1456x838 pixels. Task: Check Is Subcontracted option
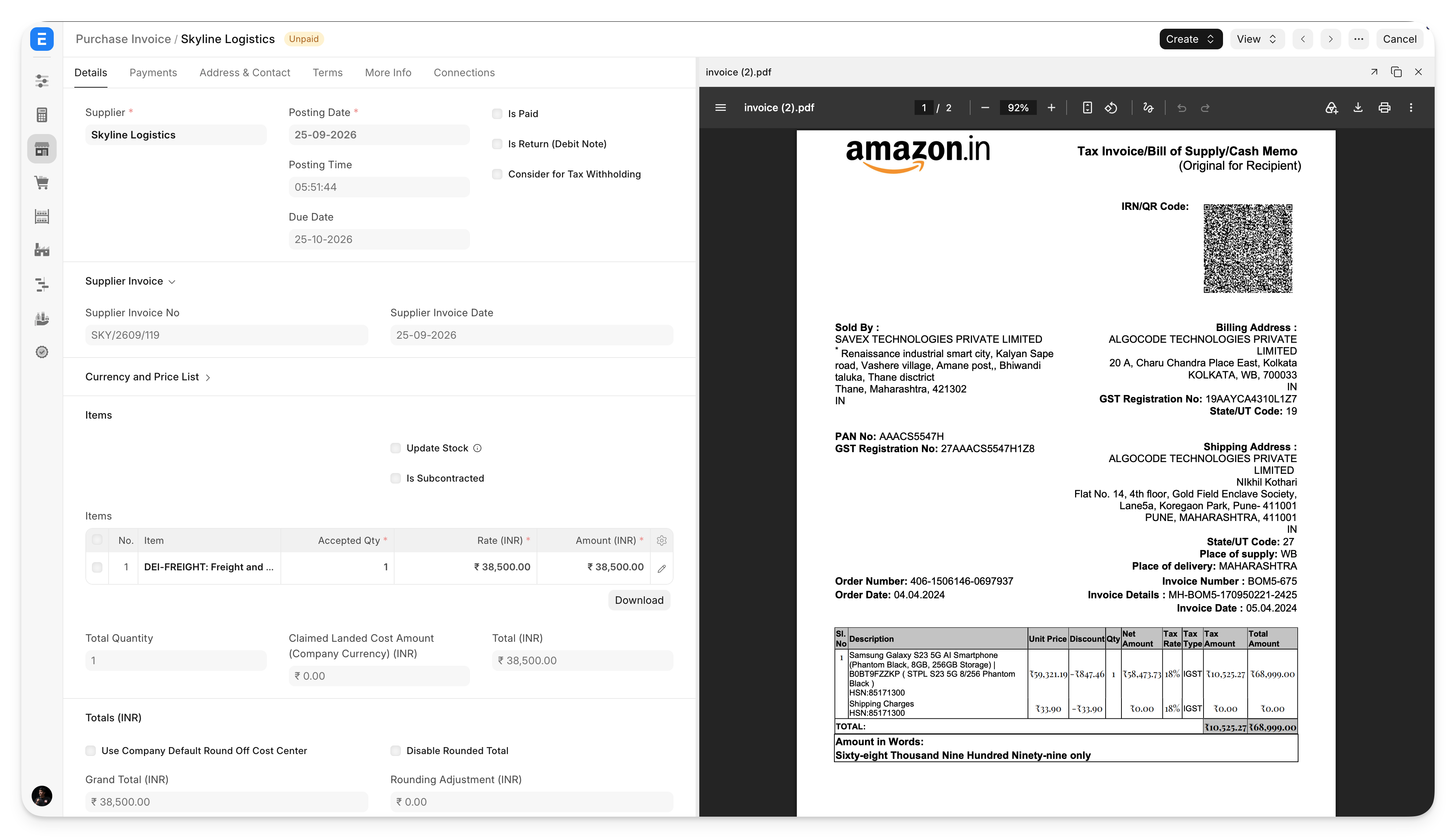[x=395, y=478]
